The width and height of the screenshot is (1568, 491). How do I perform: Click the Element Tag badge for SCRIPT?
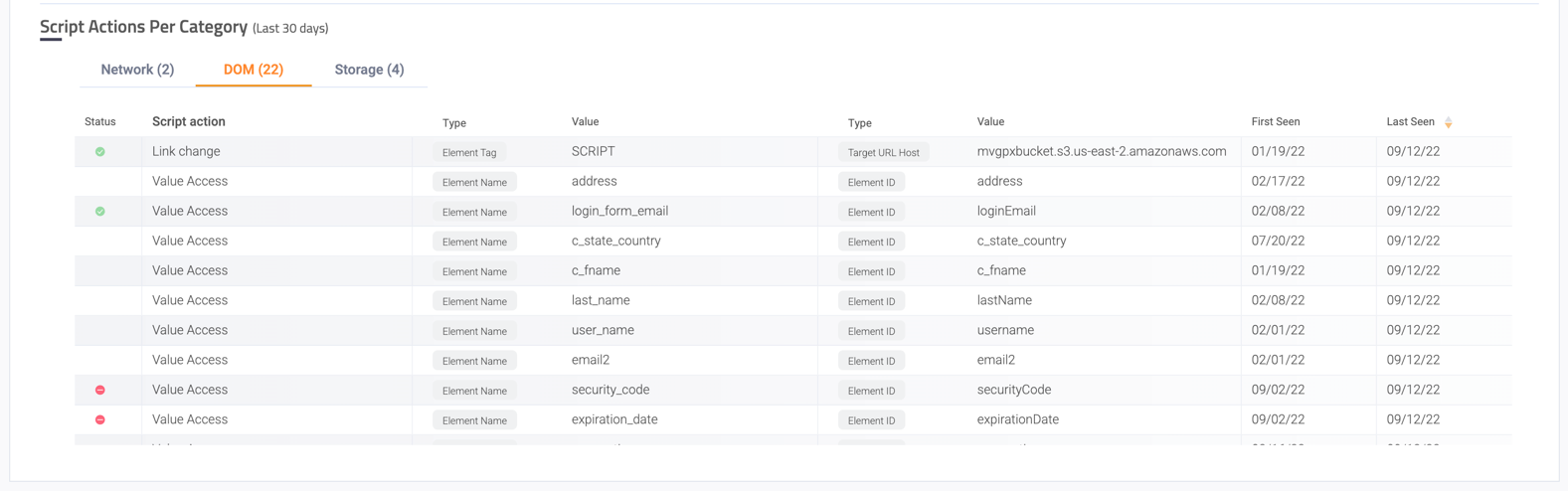[x=469, y=153]
